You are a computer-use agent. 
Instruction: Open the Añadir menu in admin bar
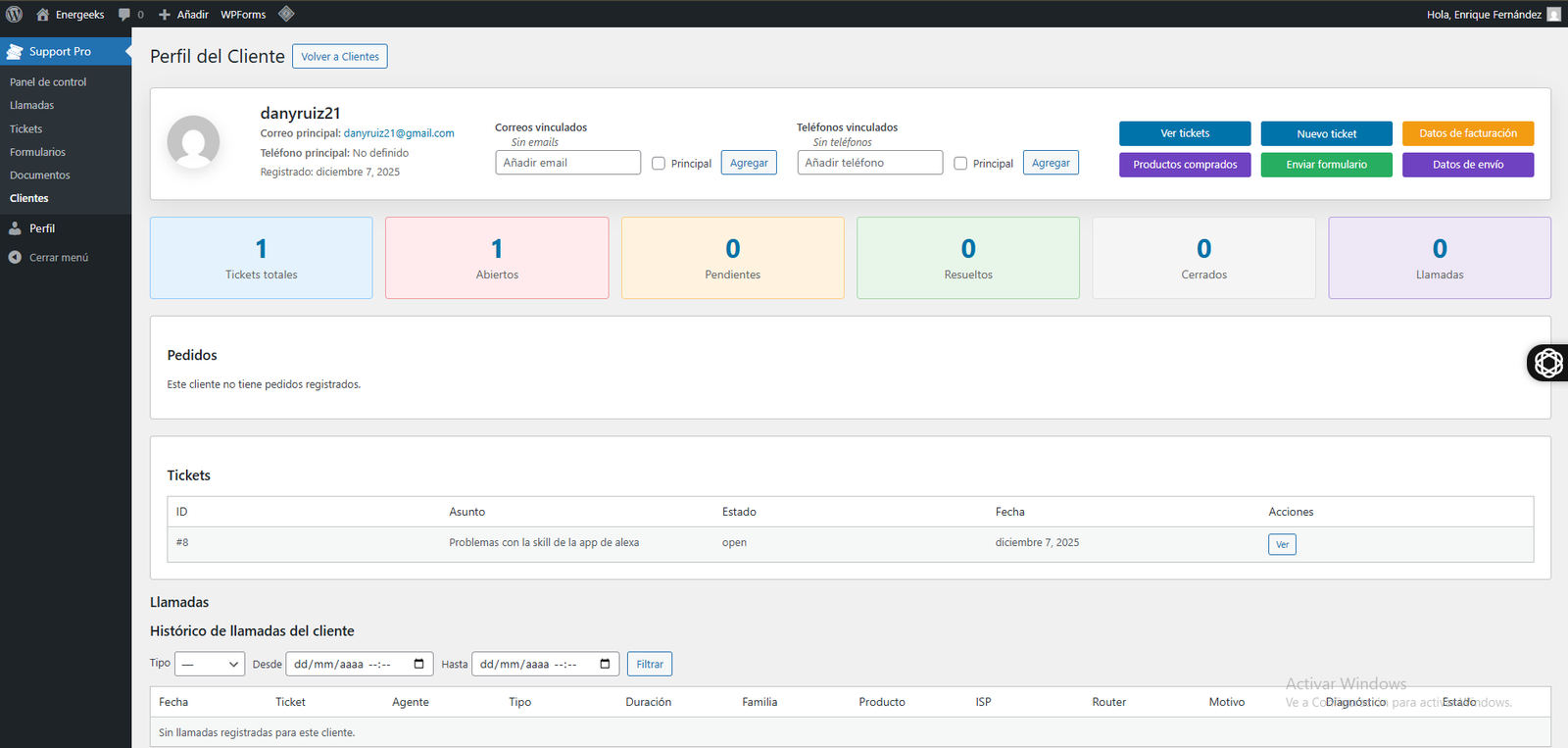pyautogui.click(x=183, y=15)
